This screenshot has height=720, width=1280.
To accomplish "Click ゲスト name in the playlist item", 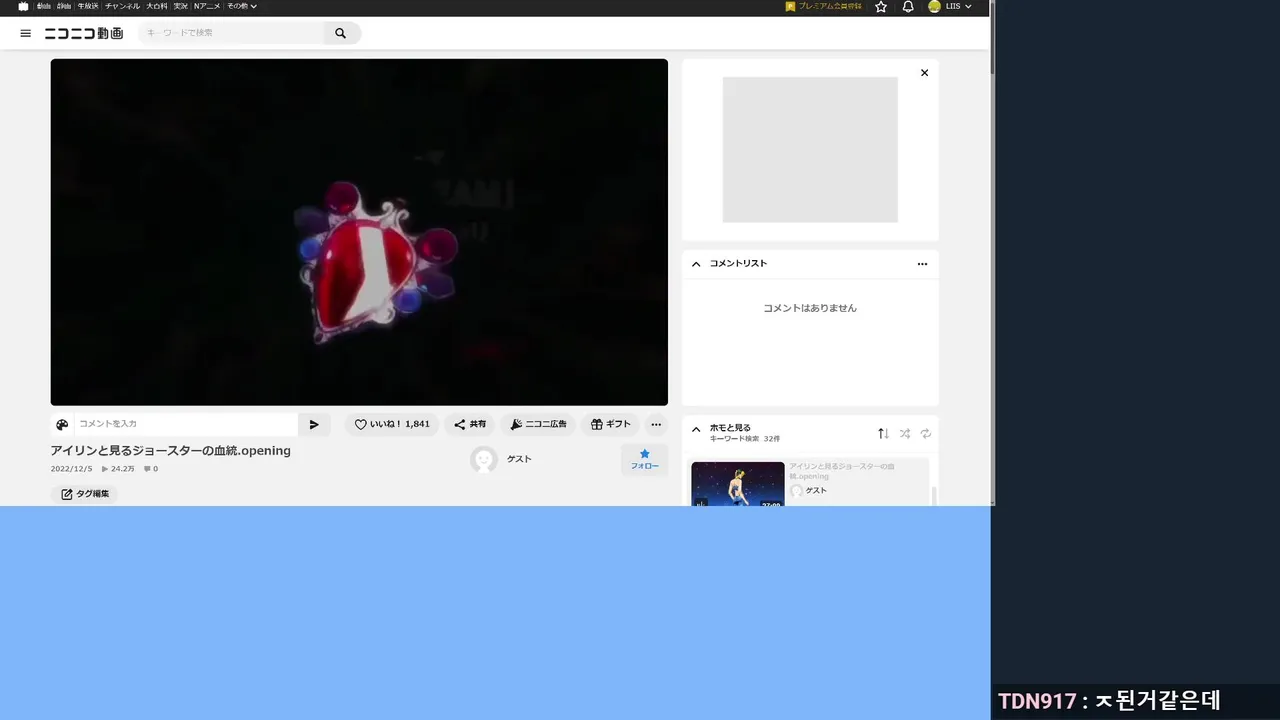I will coord(816,491).
